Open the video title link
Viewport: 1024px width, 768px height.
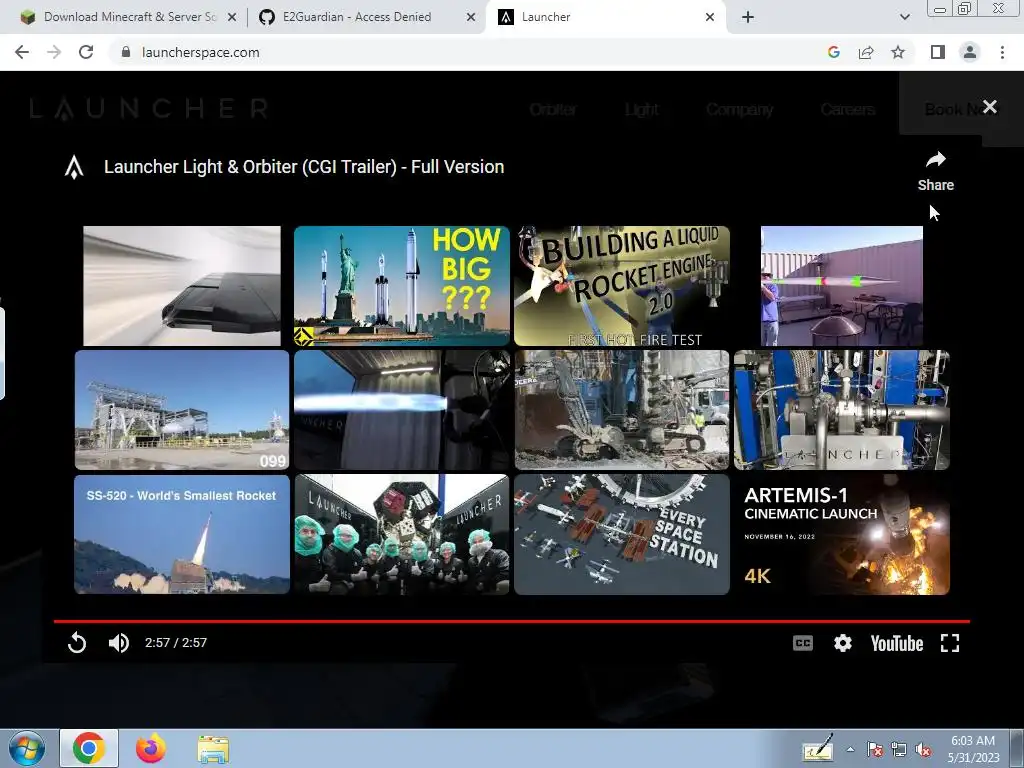click(304, 167)
